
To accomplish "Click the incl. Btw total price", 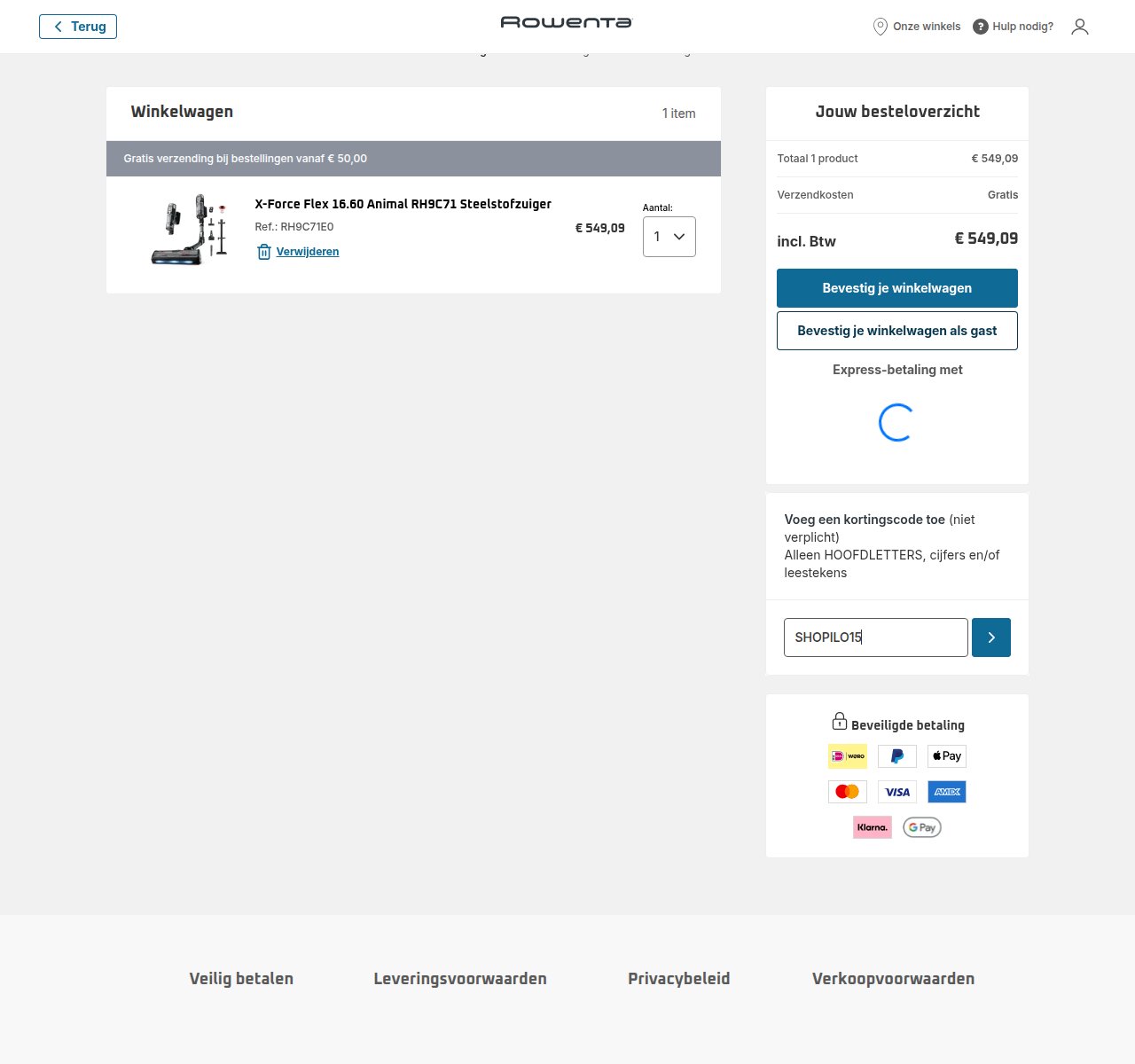I will 986,239.
